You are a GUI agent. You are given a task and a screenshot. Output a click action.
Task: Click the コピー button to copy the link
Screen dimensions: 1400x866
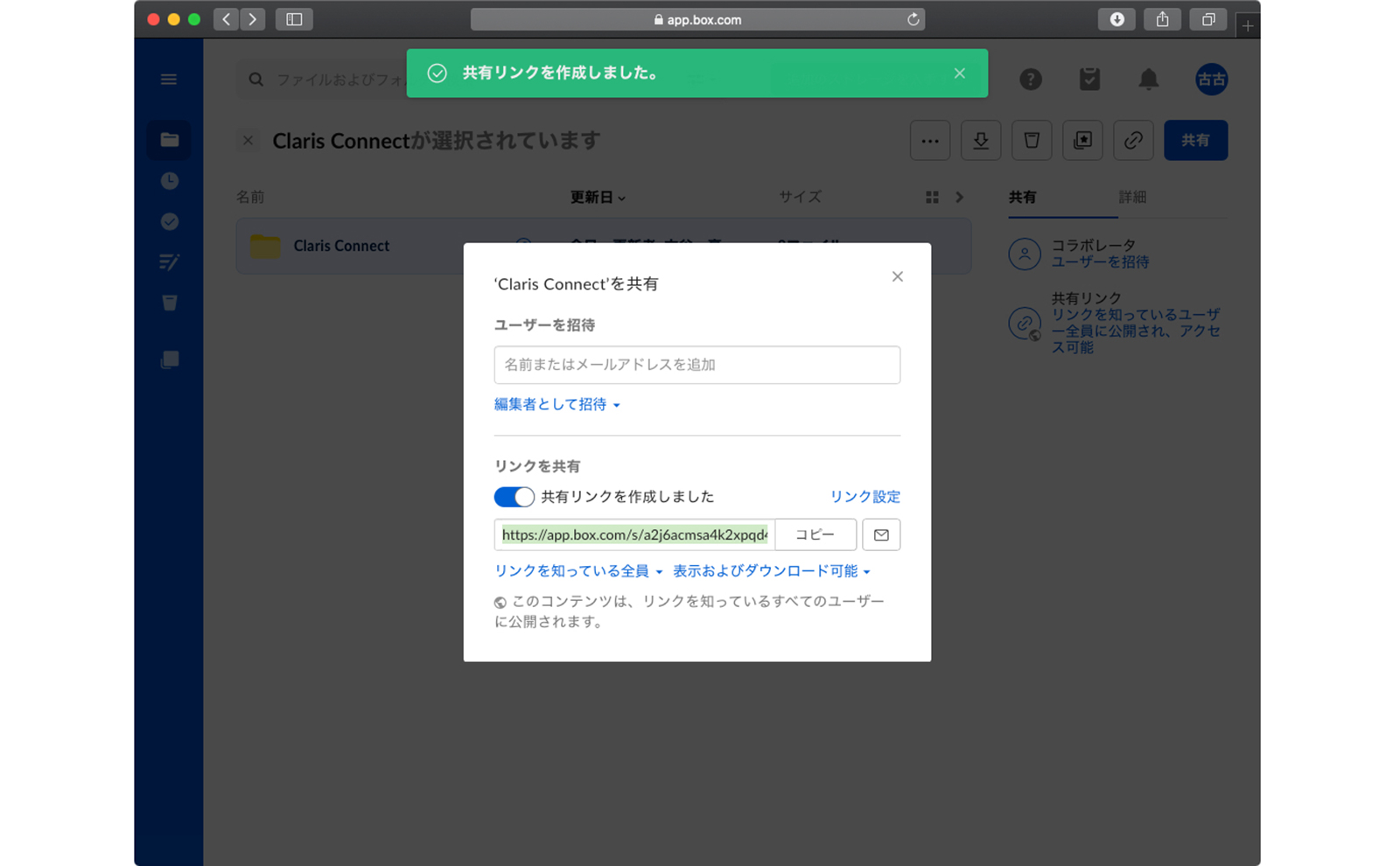click(815, 534)
